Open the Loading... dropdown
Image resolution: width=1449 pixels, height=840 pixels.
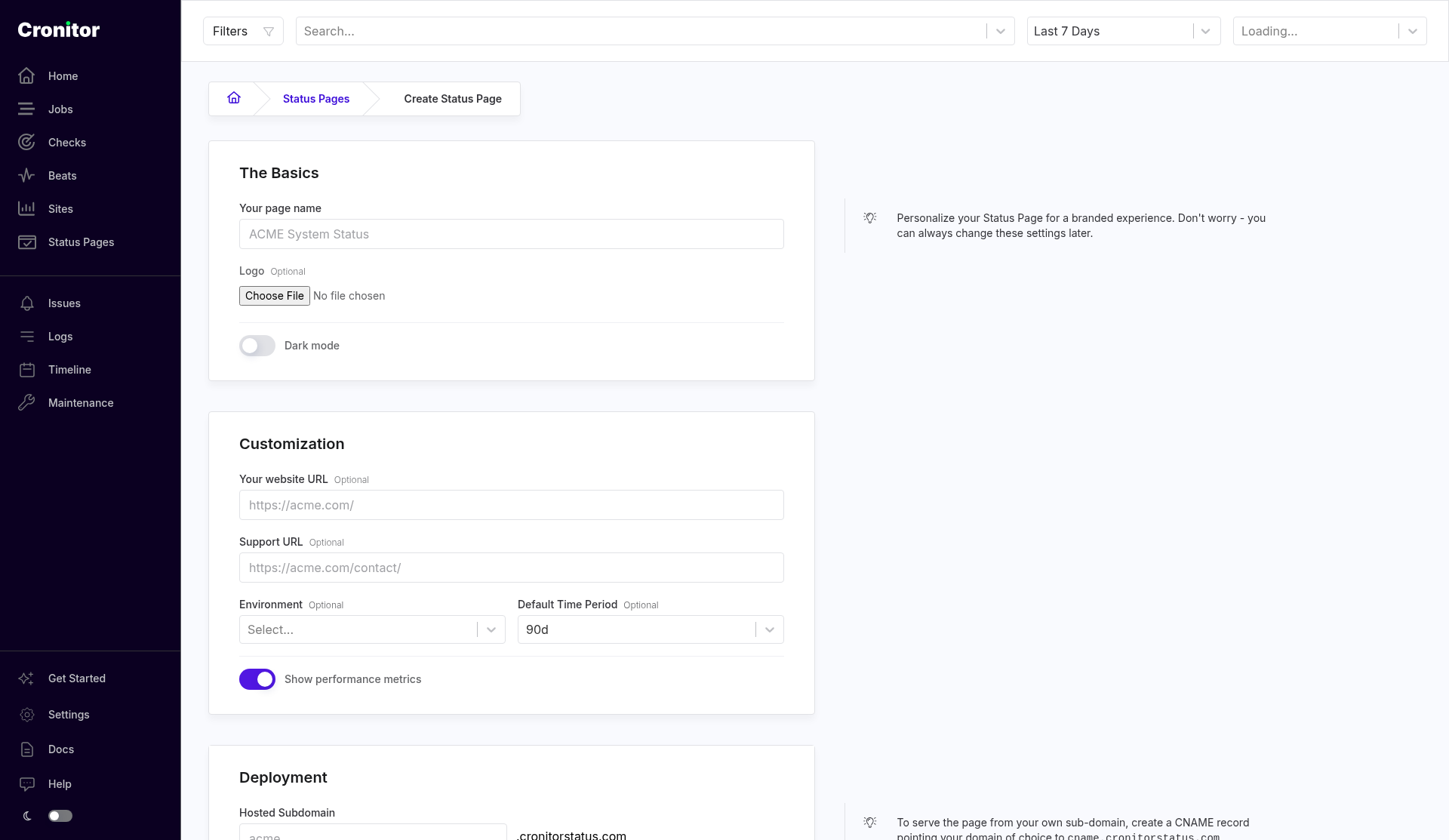tap(1330, 31)
